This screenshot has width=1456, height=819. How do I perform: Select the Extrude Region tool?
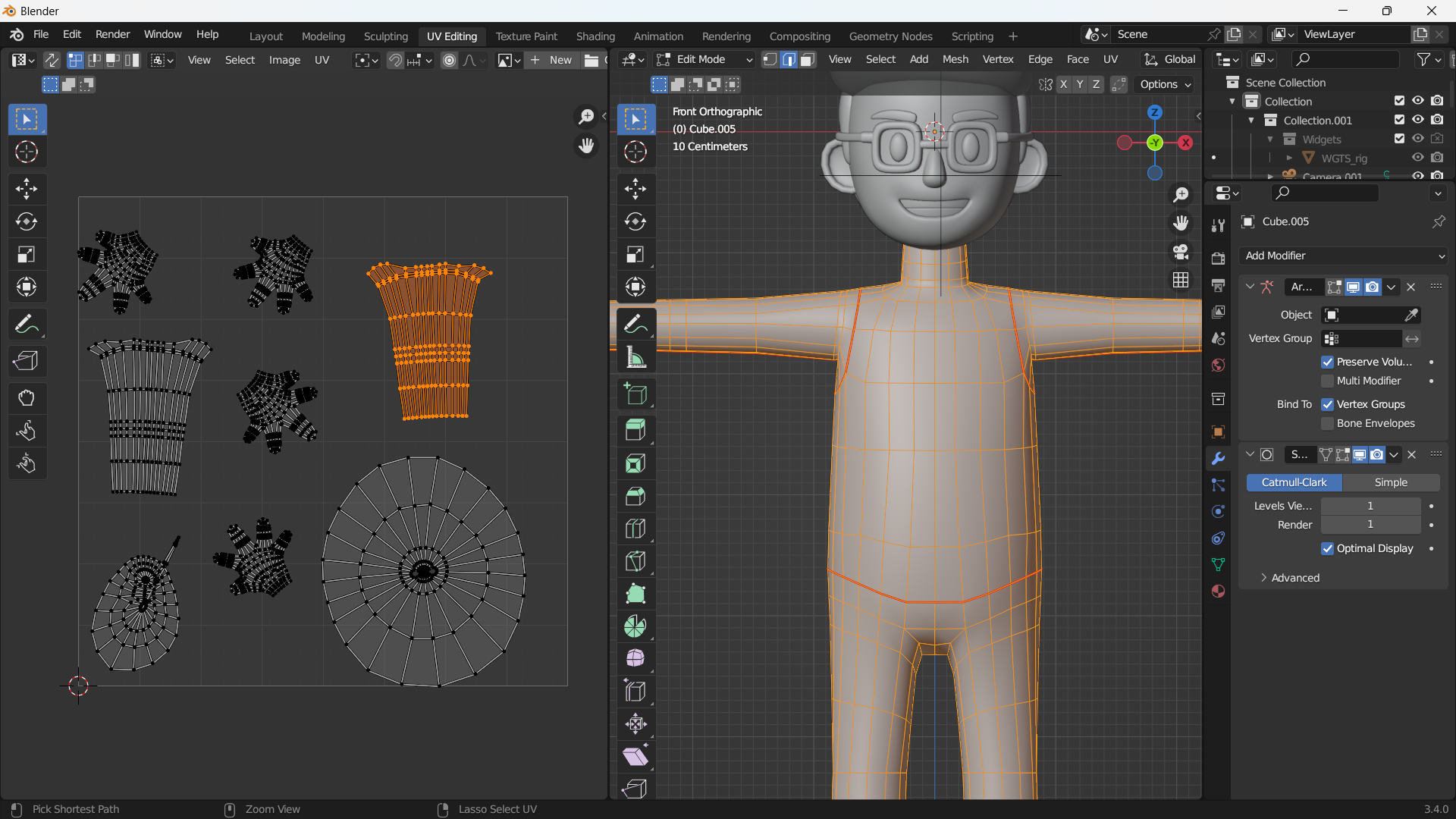pyautogui.click(x=635, y=431)
